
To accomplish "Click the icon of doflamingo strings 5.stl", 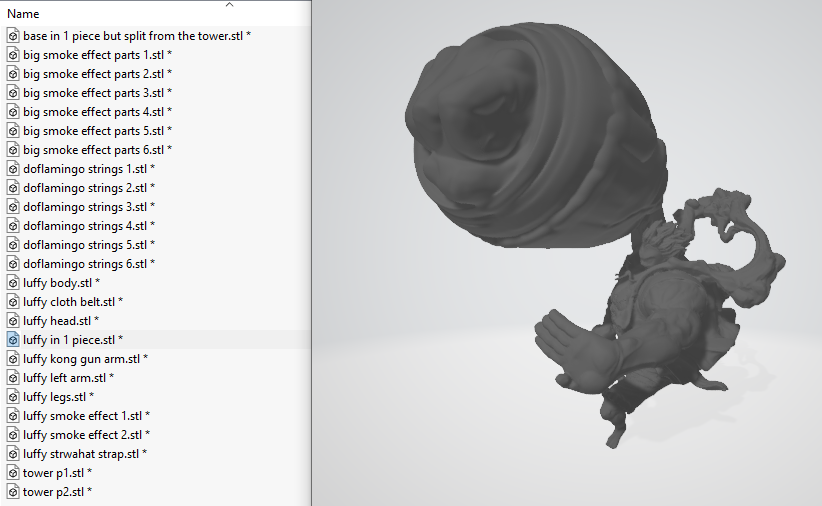I will 13,245.
